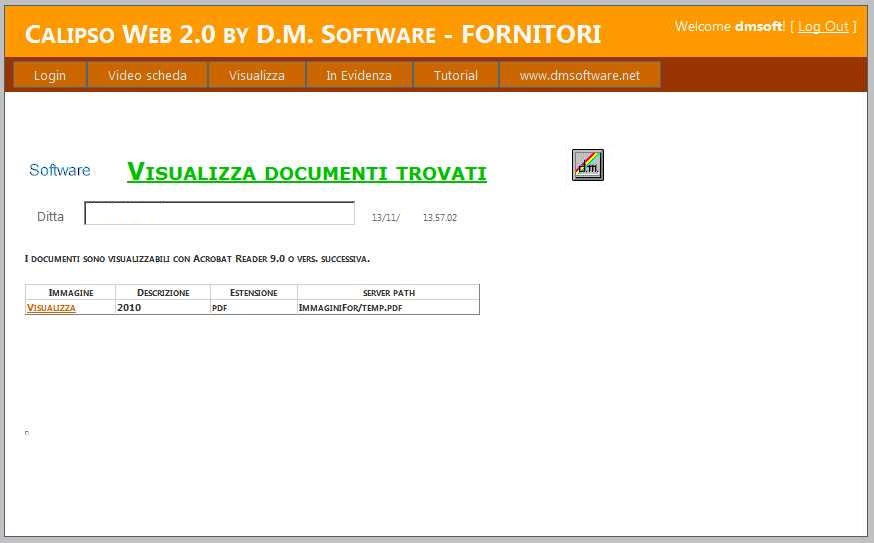874x543 pixels.
Task: Go to www.dmsoftware.net menu link
Action: pos(580,75)
